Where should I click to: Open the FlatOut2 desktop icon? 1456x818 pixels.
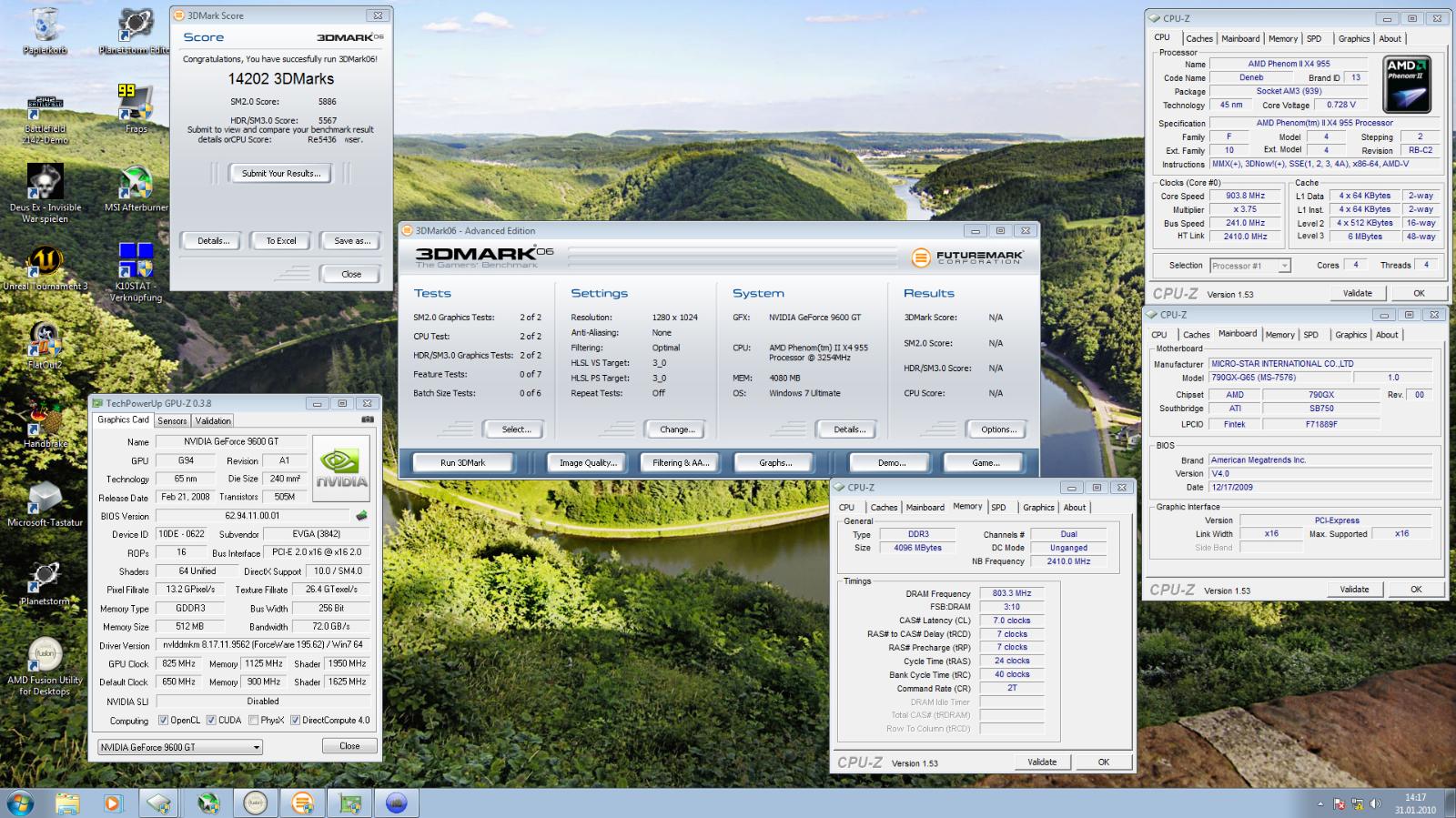point(45,346)
